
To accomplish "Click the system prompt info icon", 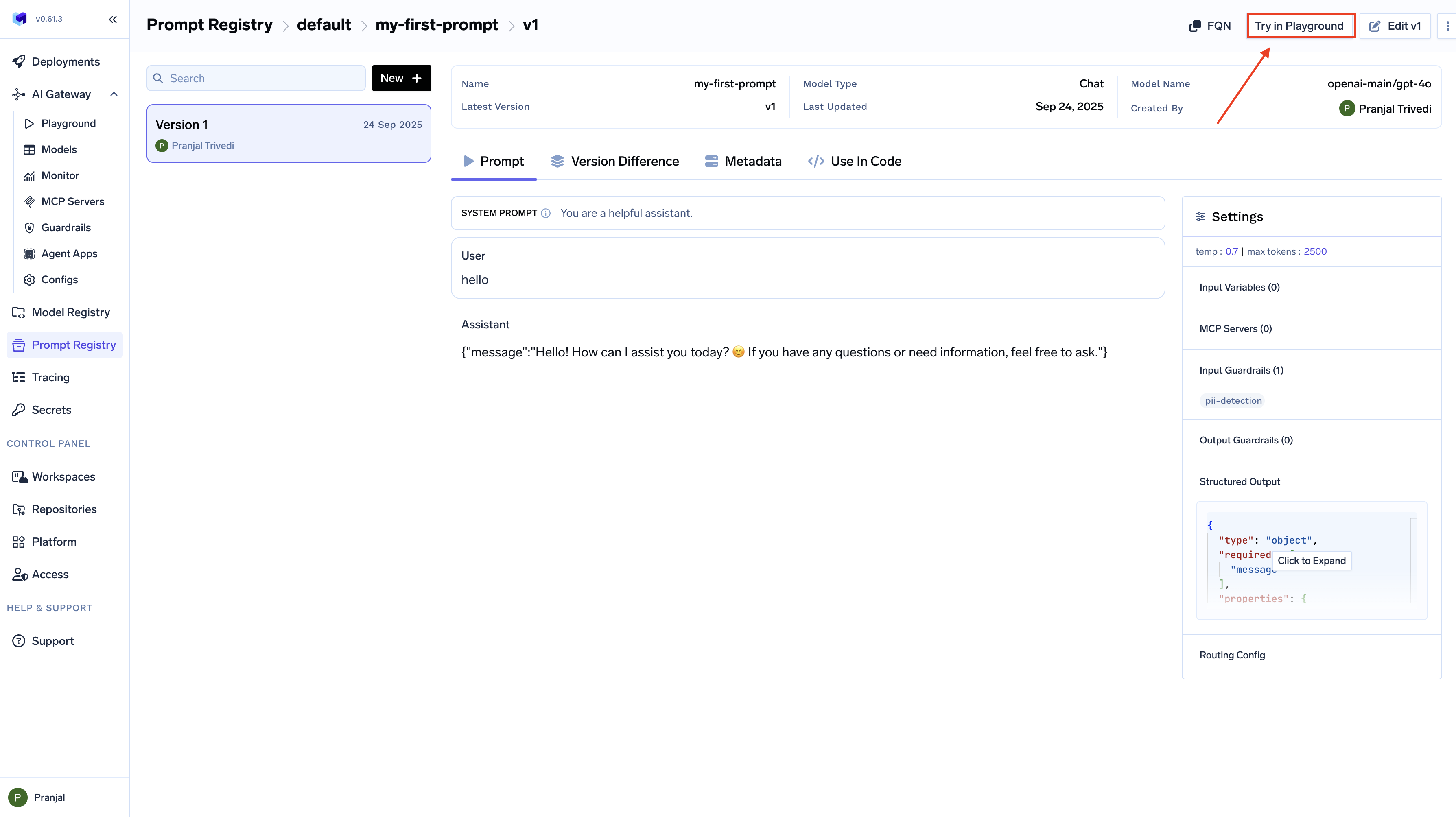I will click(545, 213).
